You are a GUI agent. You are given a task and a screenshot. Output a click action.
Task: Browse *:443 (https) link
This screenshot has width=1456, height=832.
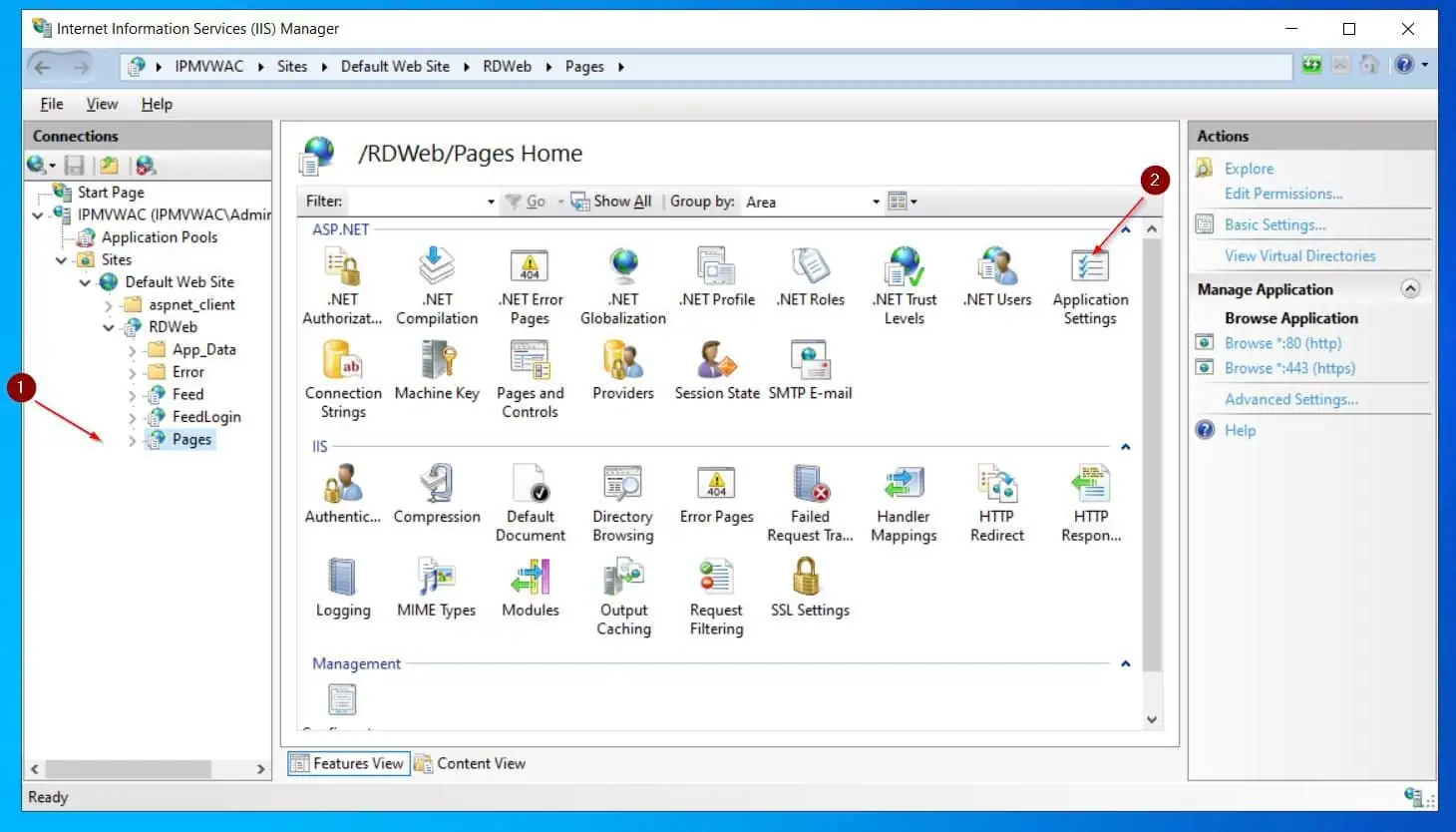[1289, 368]
